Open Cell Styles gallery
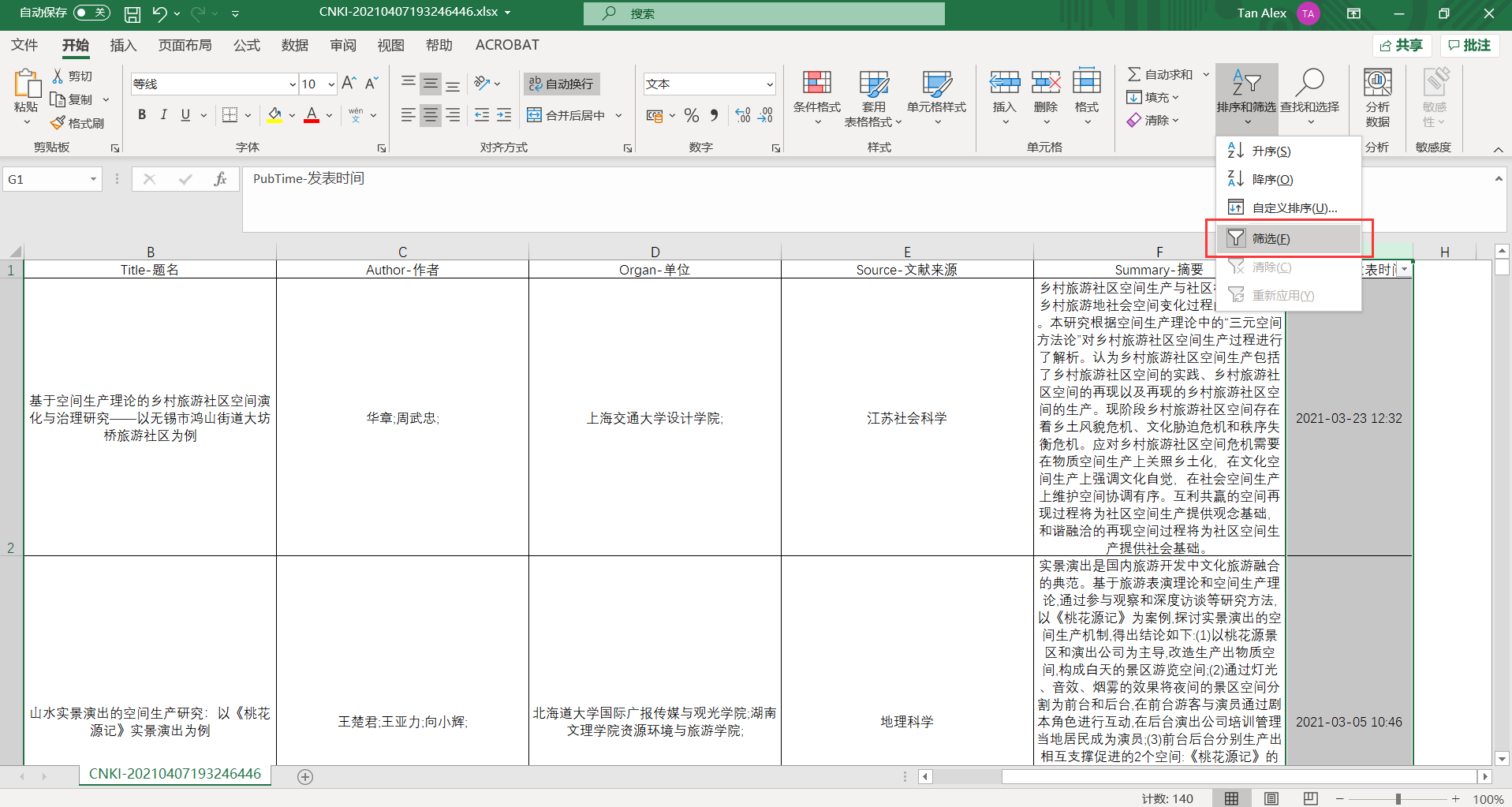This screenshot has width=1512, height=807. (x=936, y=99)
